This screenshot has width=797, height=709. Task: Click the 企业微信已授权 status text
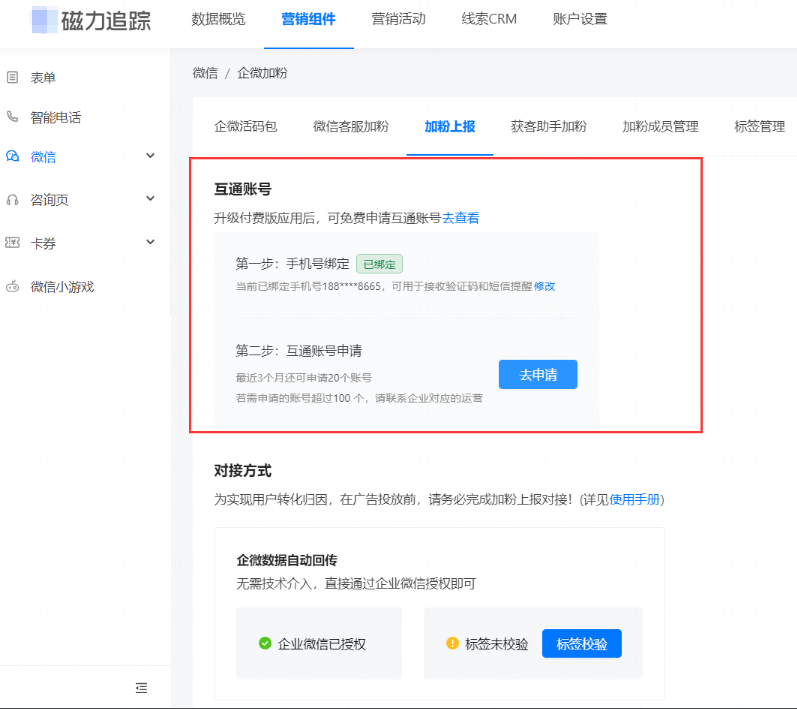coord(322,644)
